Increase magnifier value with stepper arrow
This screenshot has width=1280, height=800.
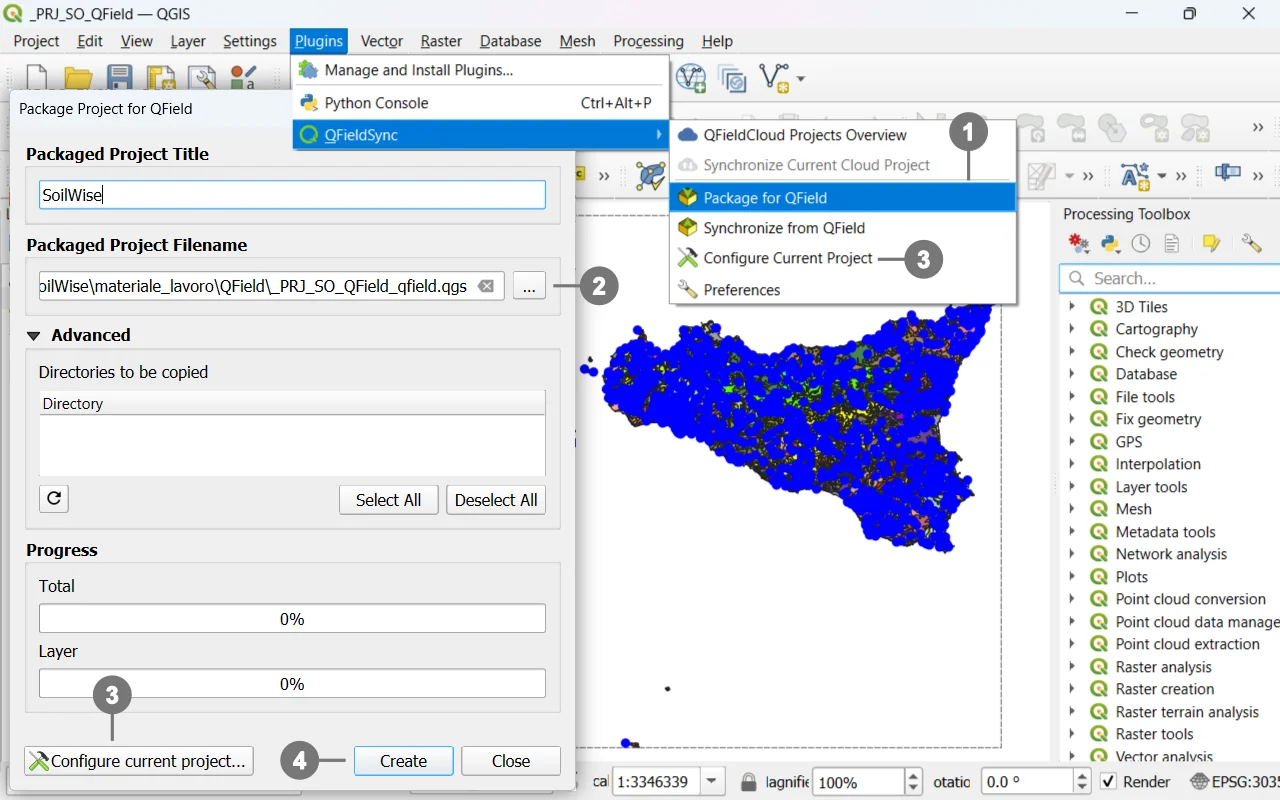tap(912, 776)
